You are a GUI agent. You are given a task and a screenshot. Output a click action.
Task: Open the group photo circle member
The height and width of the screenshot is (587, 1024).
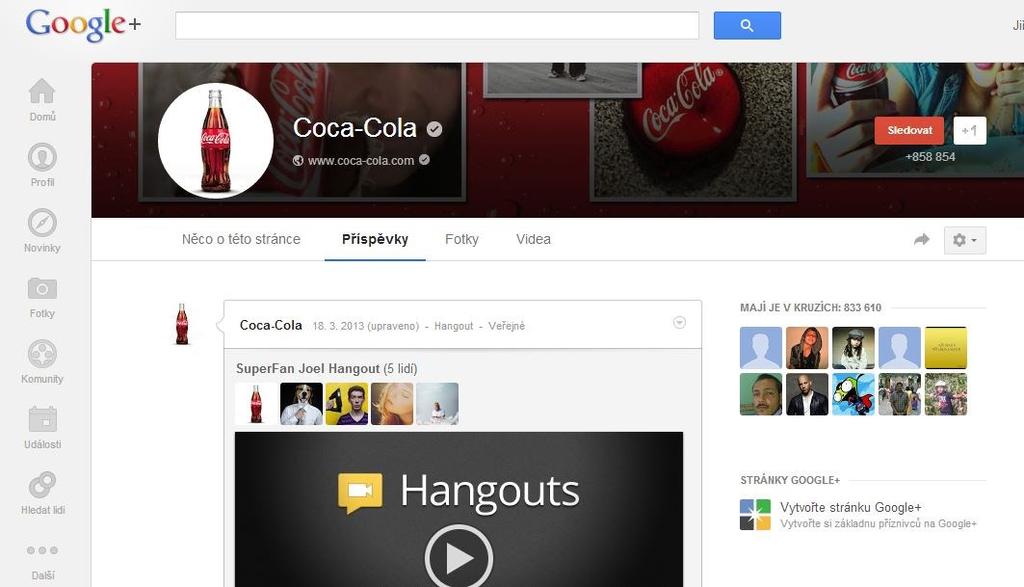899,394
